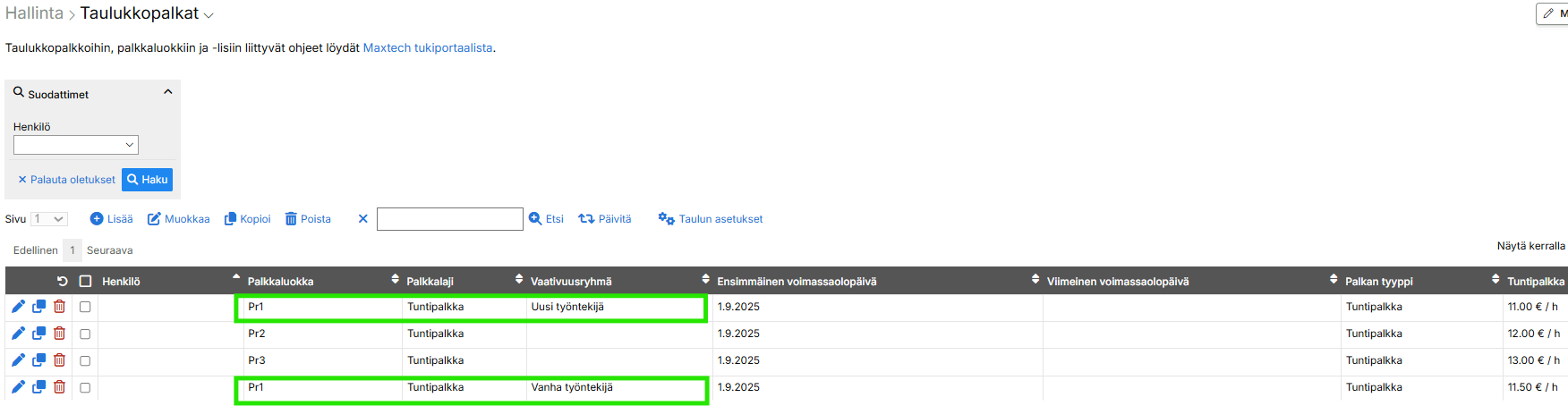Click the reset arrow icon in table header
Viewport: 1568px width, 406px height.
62,282
